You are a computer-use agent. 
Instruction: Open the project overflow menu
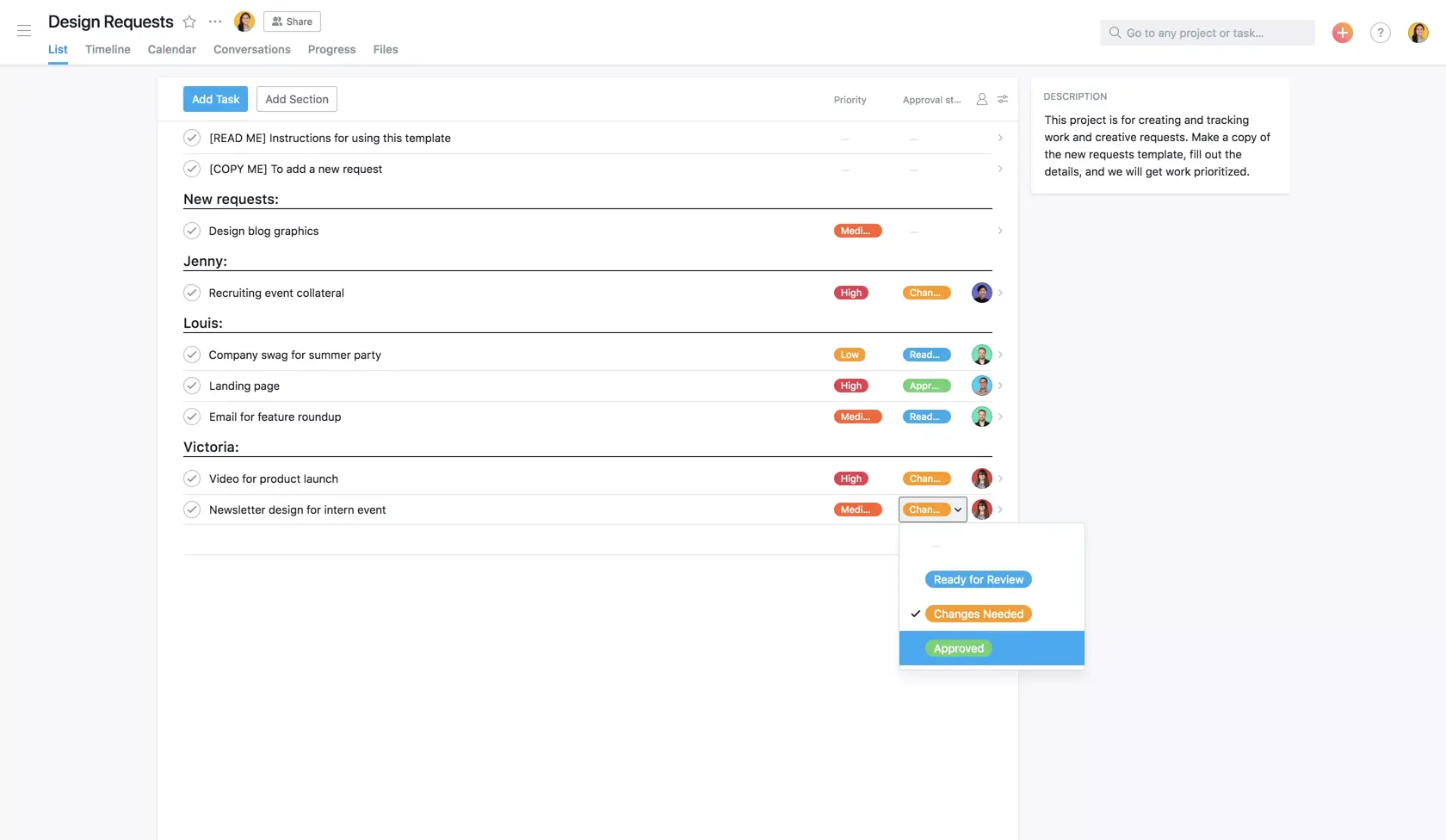(x=214, y=22)
